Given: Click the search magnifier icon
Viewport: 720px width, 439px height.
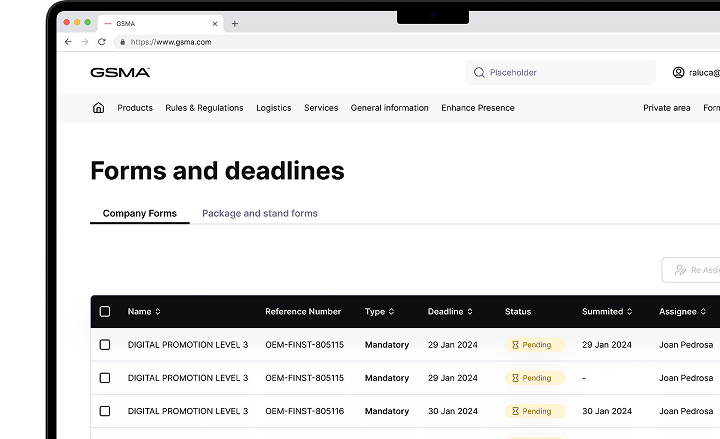Looking at the screenshot, I should point(479,72).
